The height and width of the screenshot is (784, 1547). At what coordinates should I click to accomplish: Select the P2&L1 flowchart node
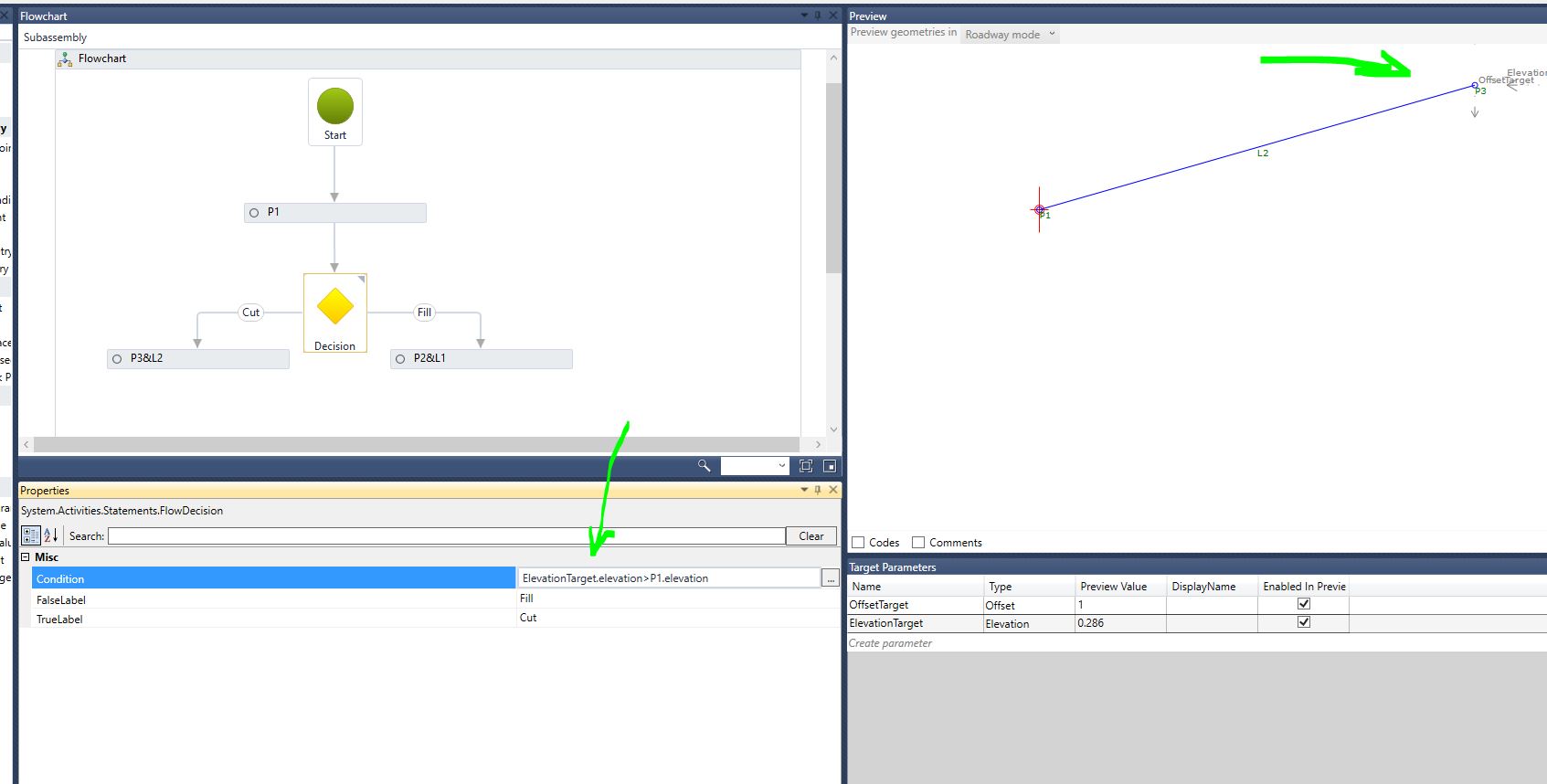point(482,359)
